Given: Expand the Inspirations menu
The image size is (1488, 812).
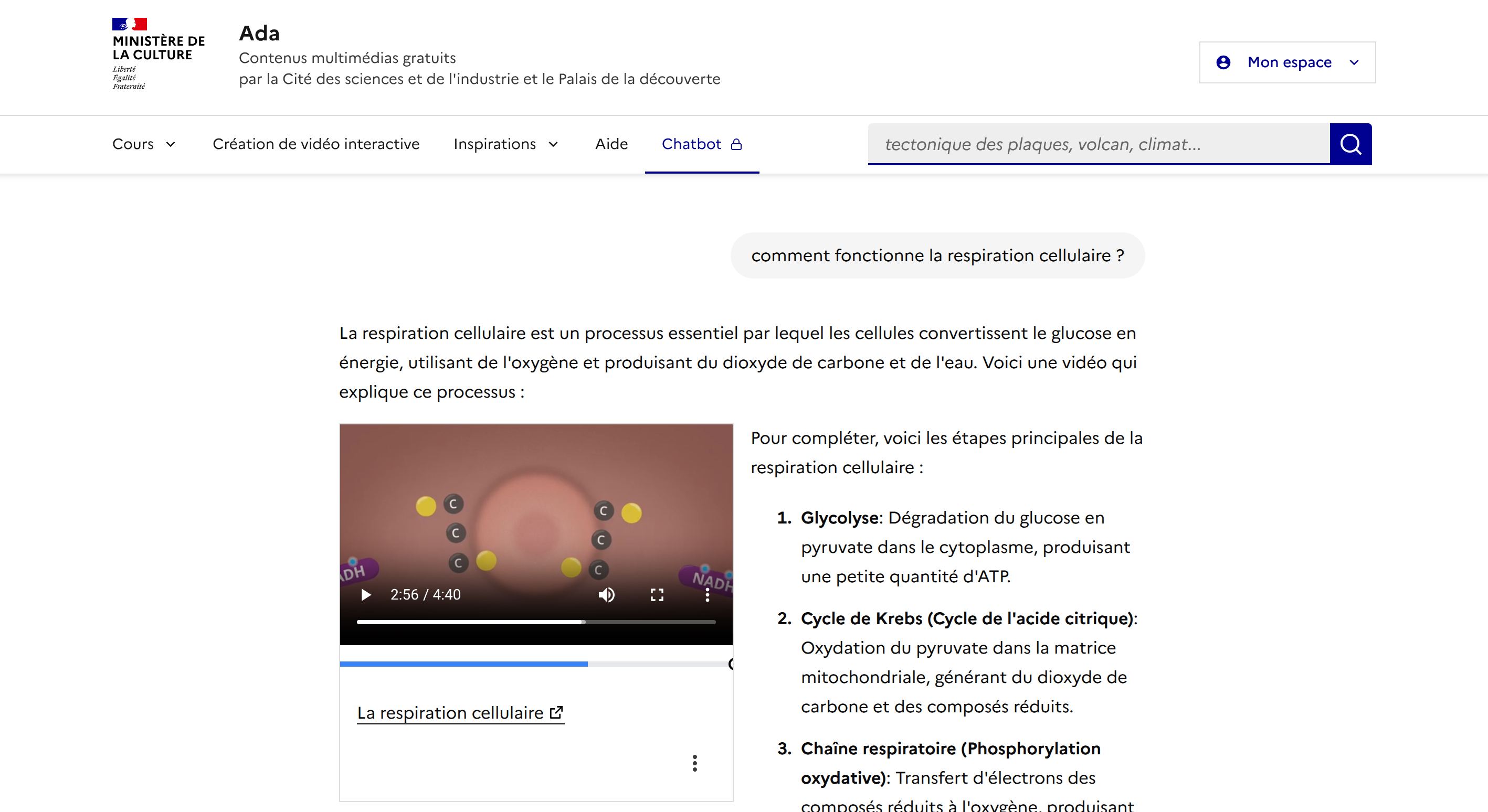Looking at the screenshot, I should [506, 144].
